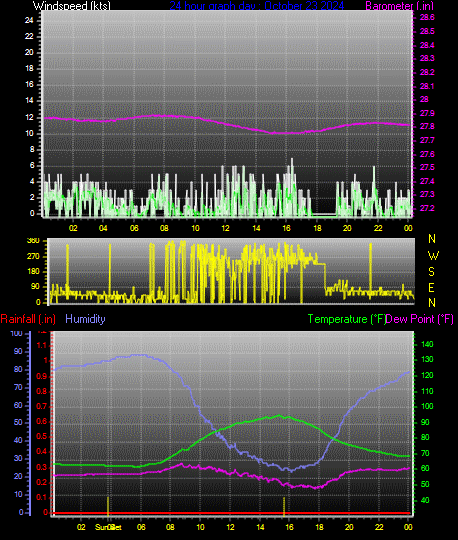Select the 'Dew Point (°F)' legend label
The width and height of the screenshot is (458, 540).
pyautogui.click(x=419, y=319)
